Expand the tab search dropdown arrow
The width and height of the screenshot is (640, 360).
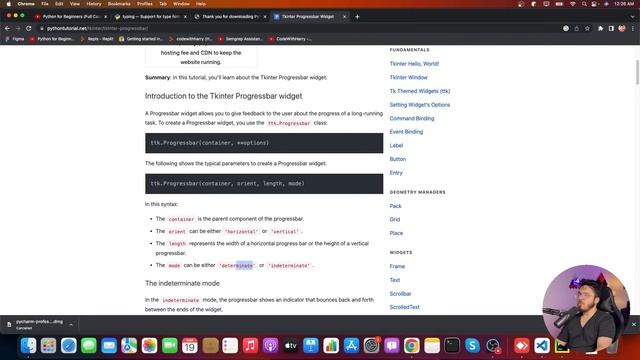[633, 17]
